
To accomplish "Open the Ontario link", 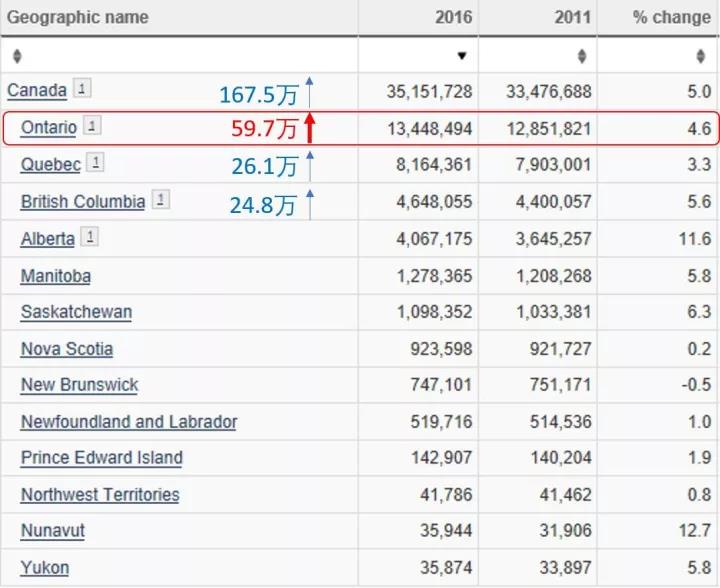I will click(49, 128).
